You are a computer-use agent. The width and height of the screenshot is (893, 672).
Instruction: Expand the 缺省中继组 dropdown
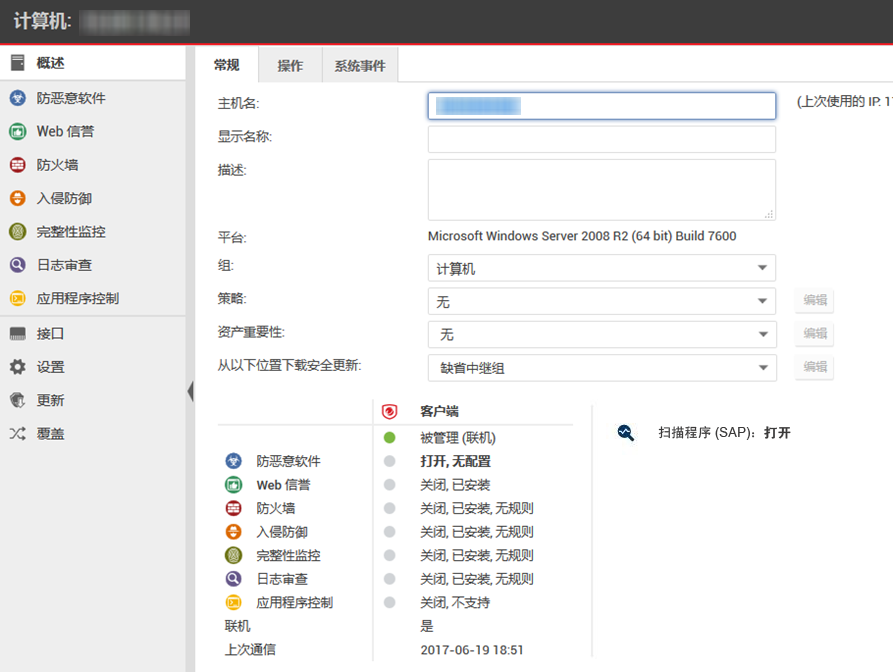click(601, 368)
